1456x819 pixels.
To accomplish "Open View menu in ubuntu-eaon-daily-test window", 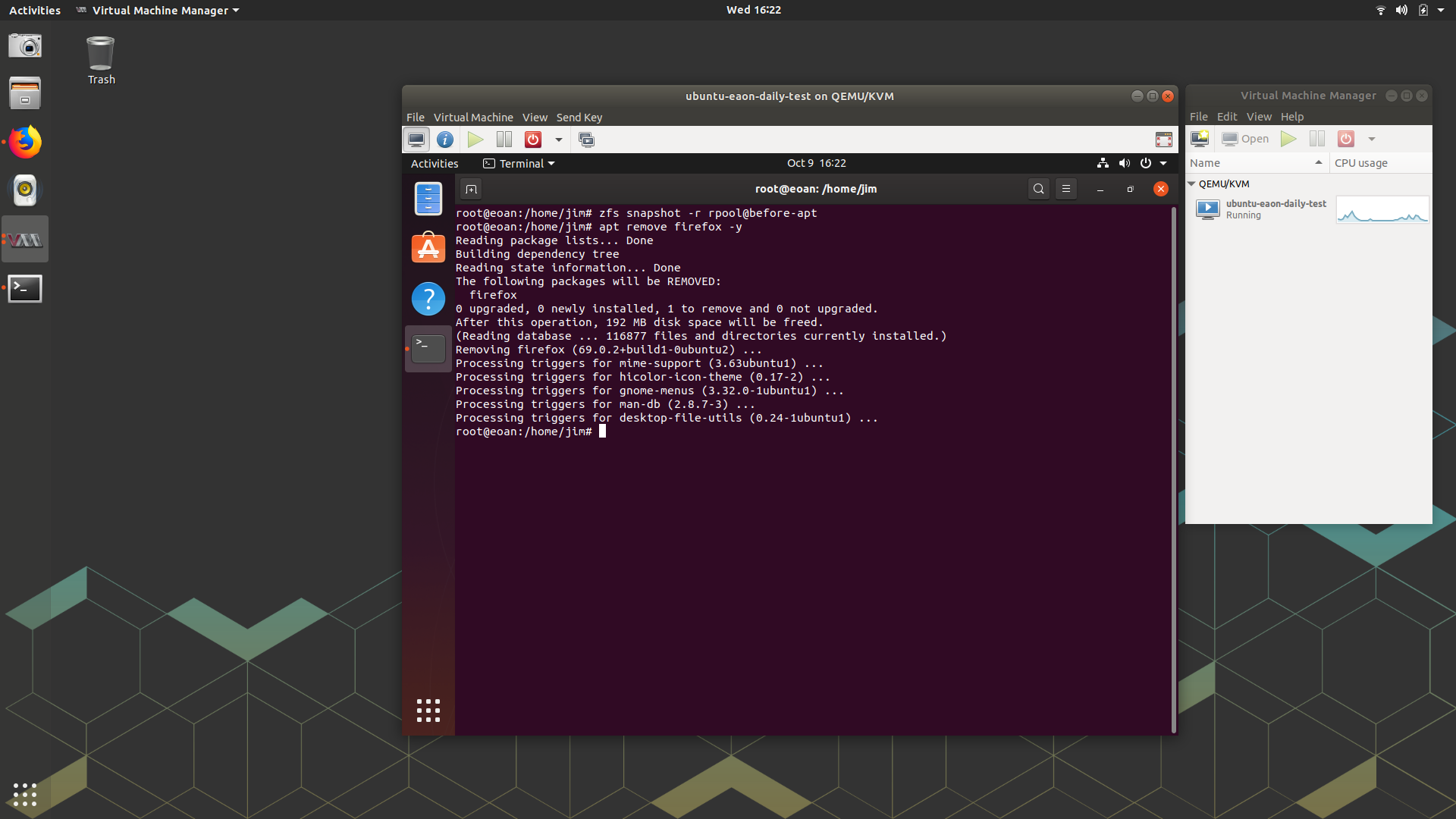I will pos(535,118).
